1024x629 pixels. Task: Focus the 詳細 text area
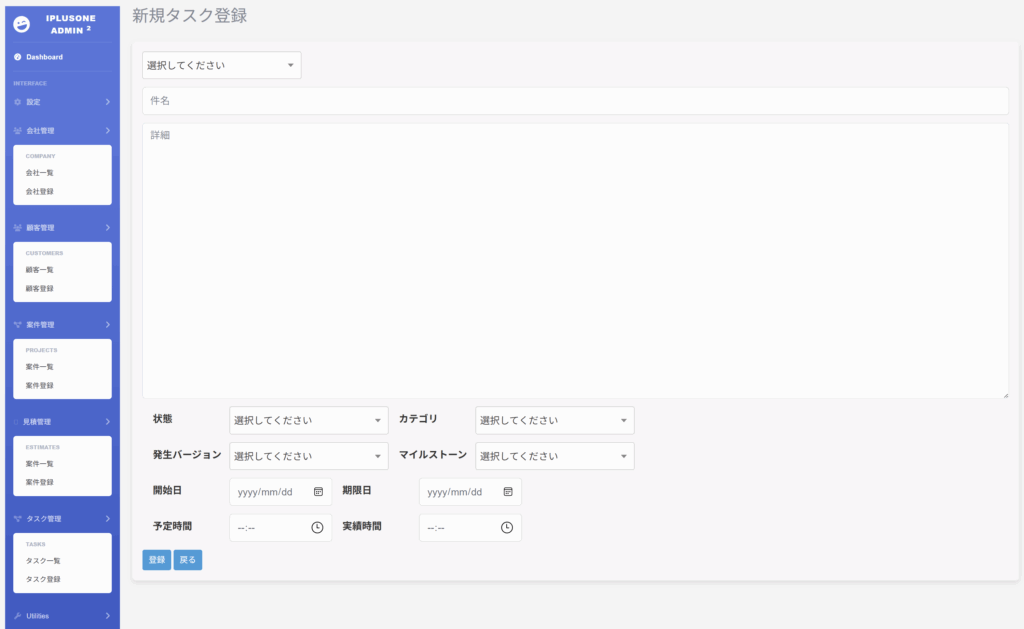(x=575, y=261)
